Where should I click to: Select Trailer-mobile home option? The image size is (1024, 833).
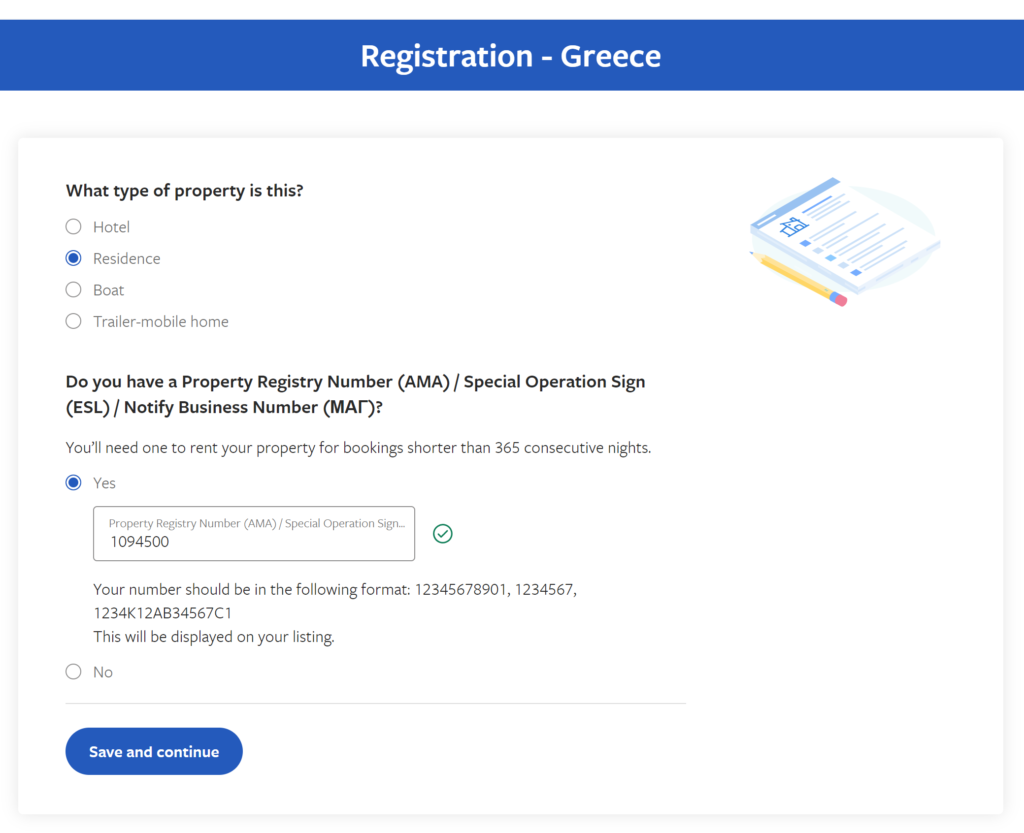73,321
